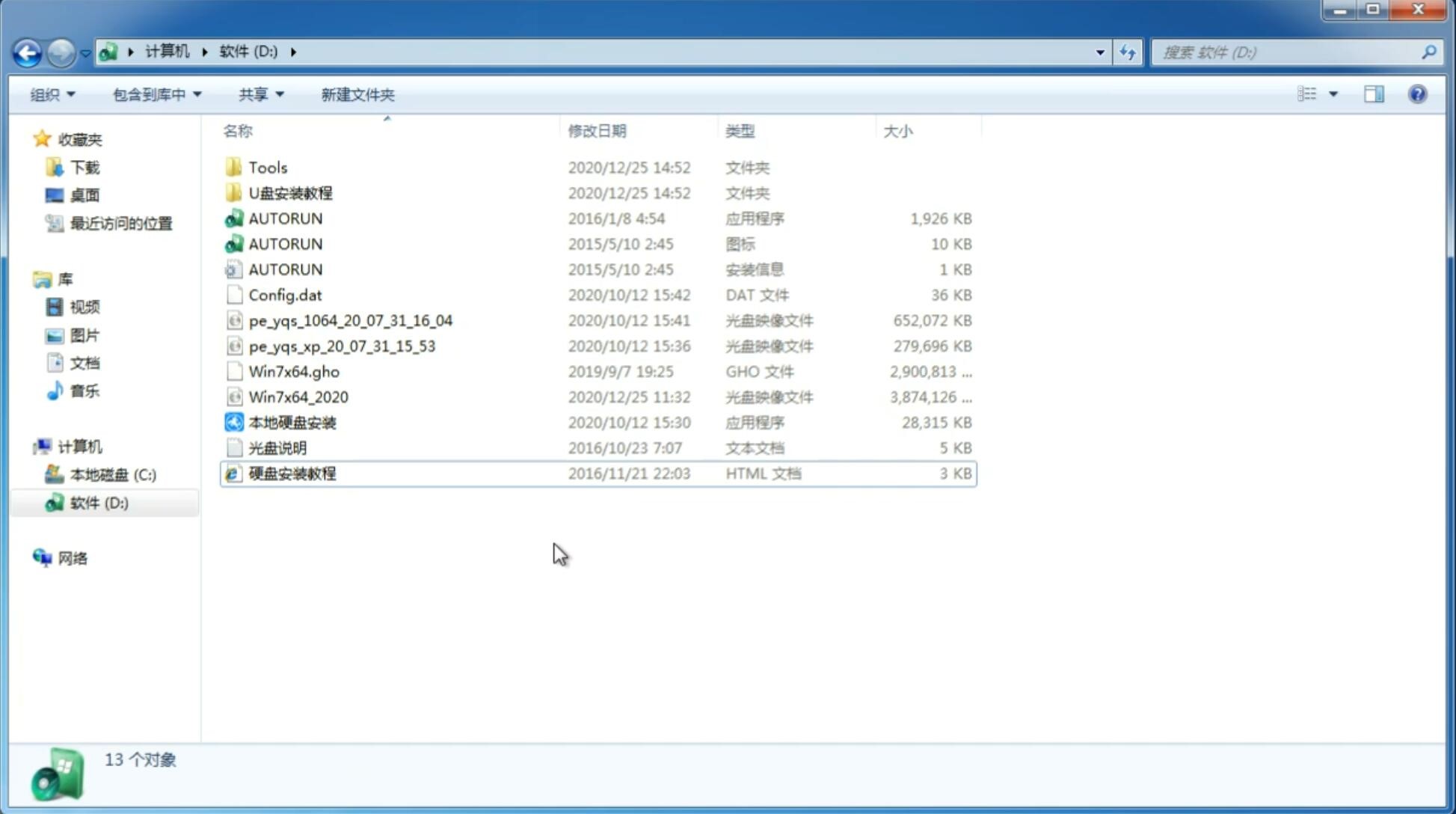Open the Tools folder

point(267,167)
